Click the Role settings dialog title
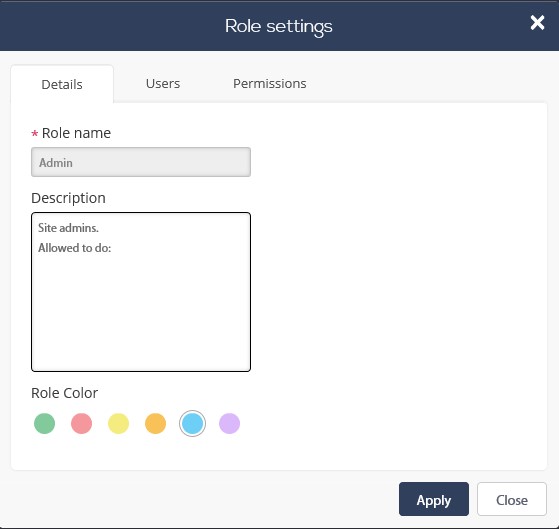The width and height of the screenshot is (559, 529). [x=279, y=26]
